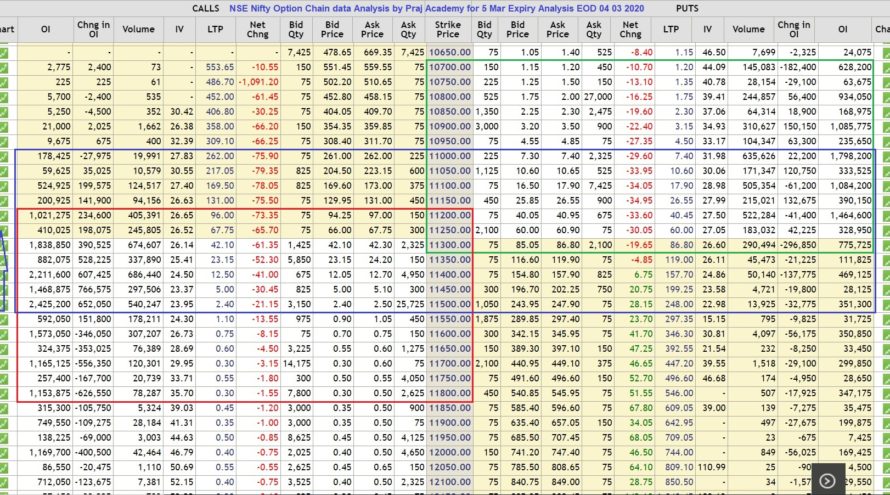890x495 pixels.
Task: Select puts IV value 110.99
Action: click(x=712, y=467)
